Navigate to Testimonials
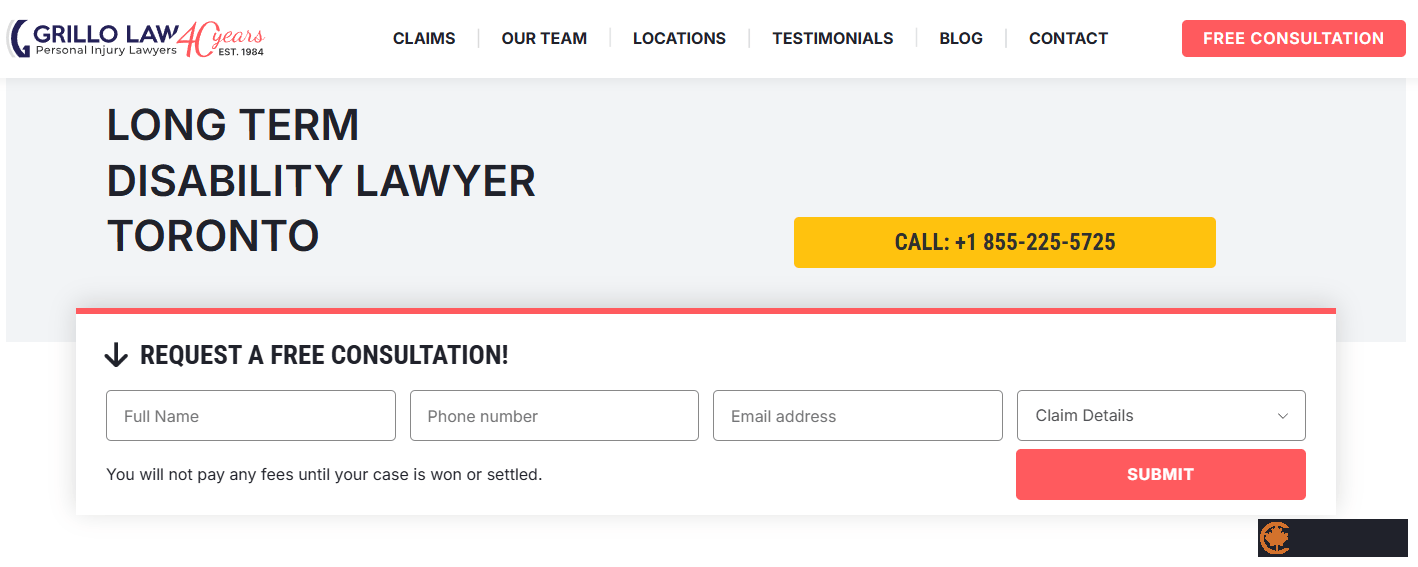The height and width of the screenshot is (567, 1418). point(832,38)
